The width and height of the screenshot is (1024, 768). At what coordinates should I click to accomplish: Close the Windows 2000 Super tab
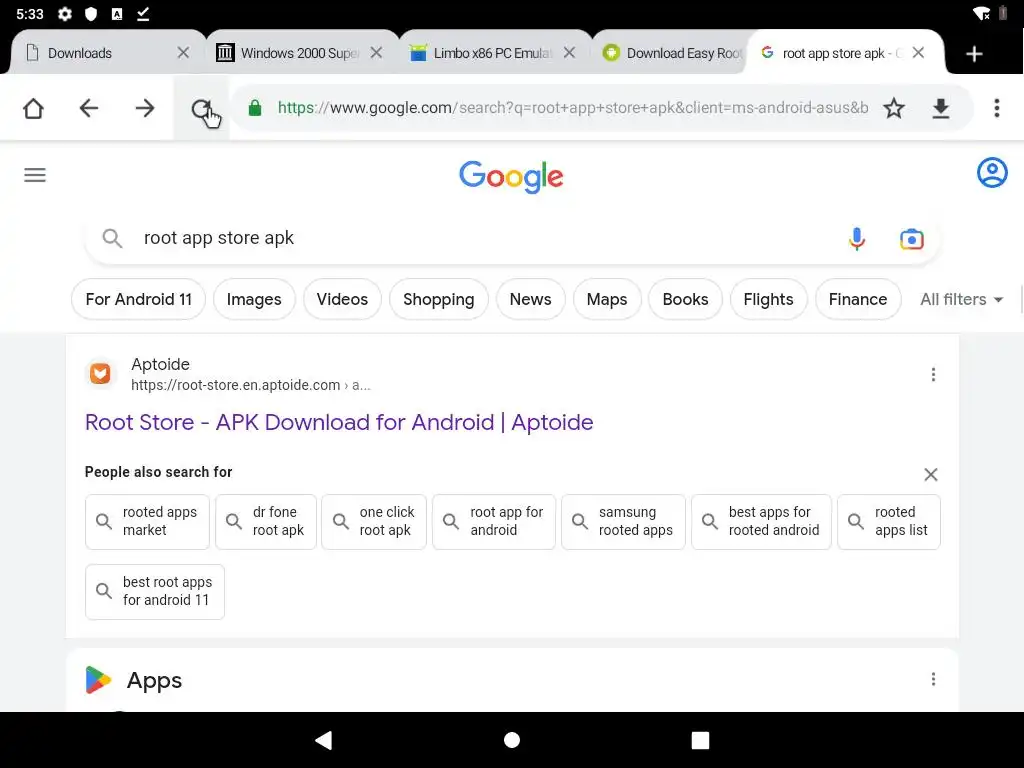click(x=377, y=53)
